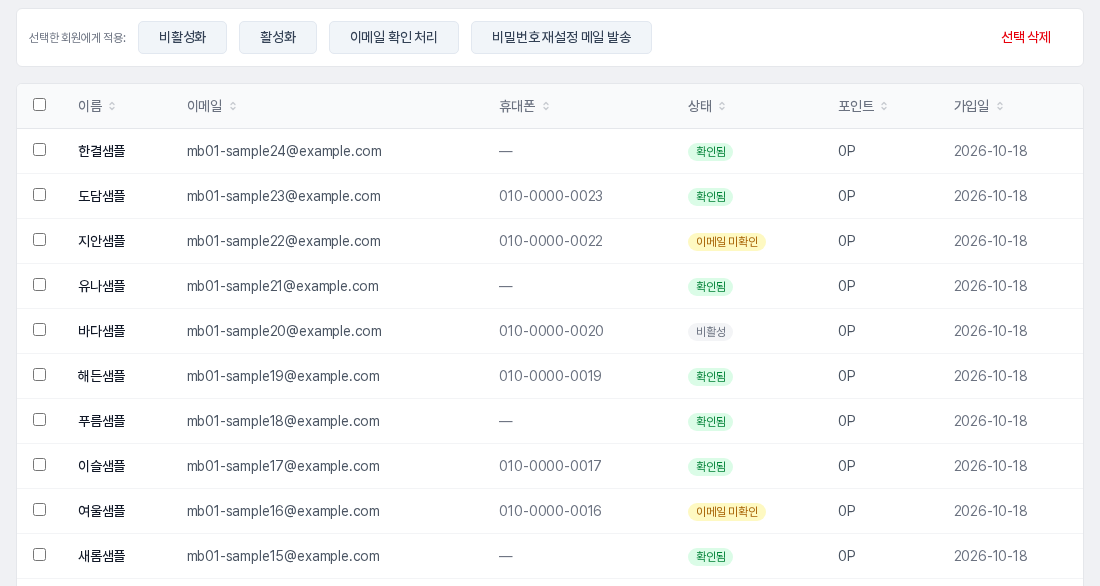Click email mb01-sample21@example.com
1100x586 pixels.
(x=283, y=286)
